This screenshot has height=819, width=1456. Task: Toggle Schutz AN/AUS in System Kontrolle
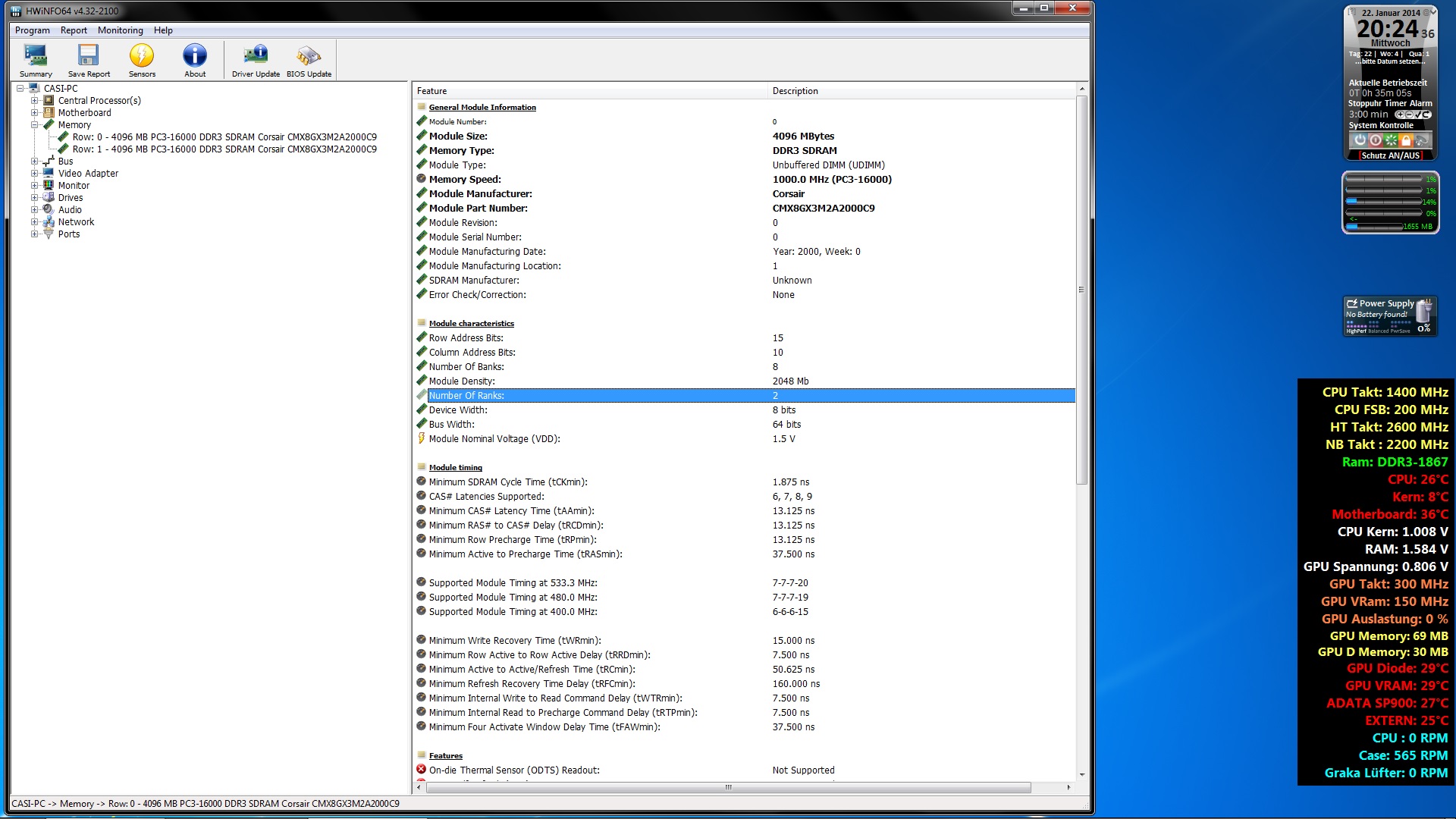(x=1389, y=155)
